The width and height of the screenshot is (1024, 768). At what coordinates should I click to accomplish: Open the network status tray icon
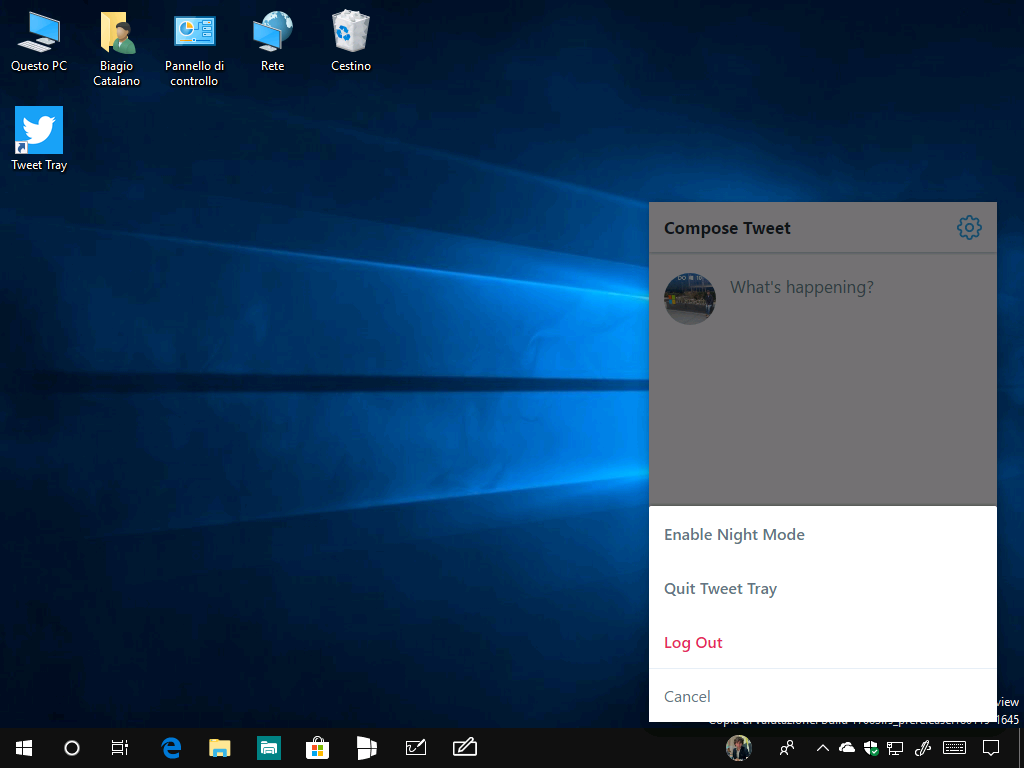point(895,748)
